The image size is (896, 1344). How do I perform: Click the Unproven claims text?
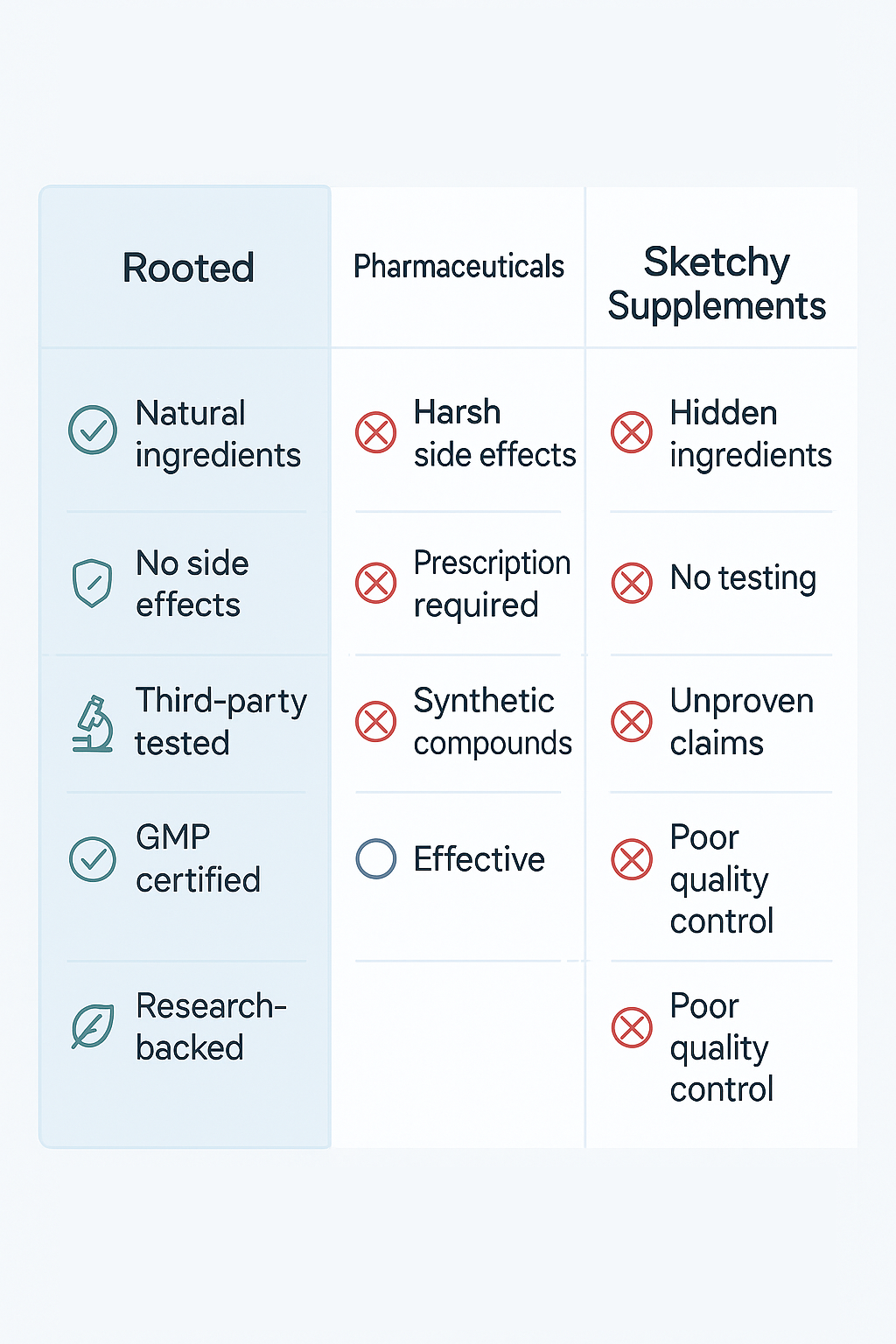click(x=741, y=722)
